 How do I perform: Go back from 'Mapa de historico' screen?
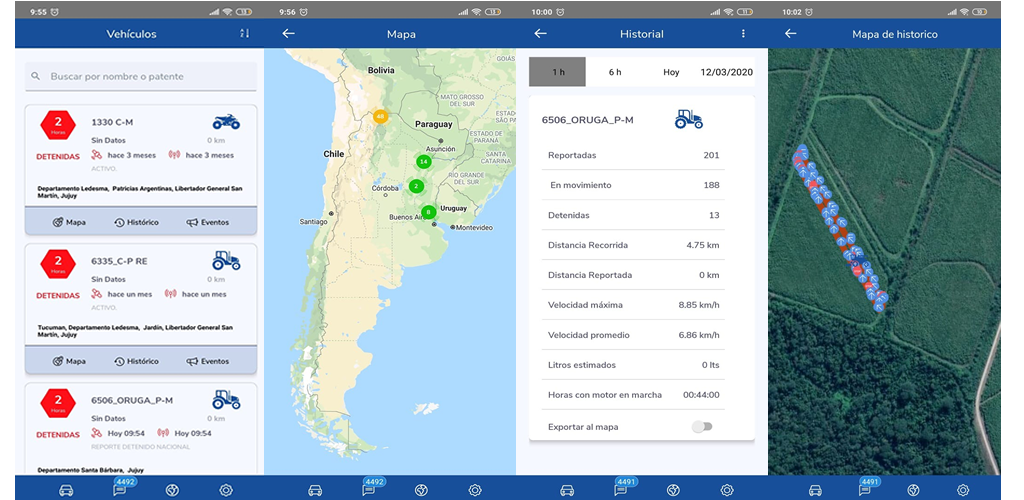790,33
